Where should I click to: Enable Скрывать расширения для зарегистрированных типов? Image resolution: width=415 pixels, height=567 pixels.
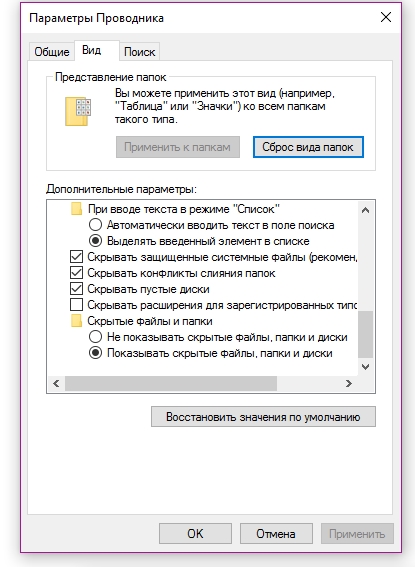76,305
